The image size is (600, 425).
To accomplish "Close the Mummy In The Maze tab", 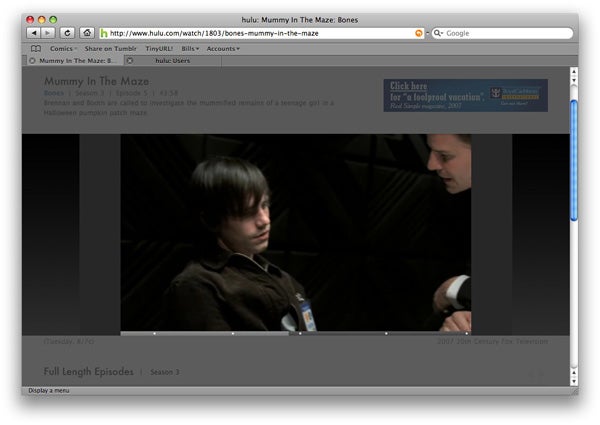I will tap(32, 60).
